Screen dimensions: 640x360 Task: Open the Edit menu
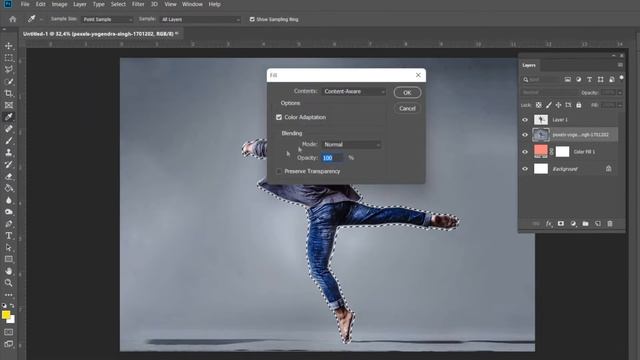click(x=40, y=4)
